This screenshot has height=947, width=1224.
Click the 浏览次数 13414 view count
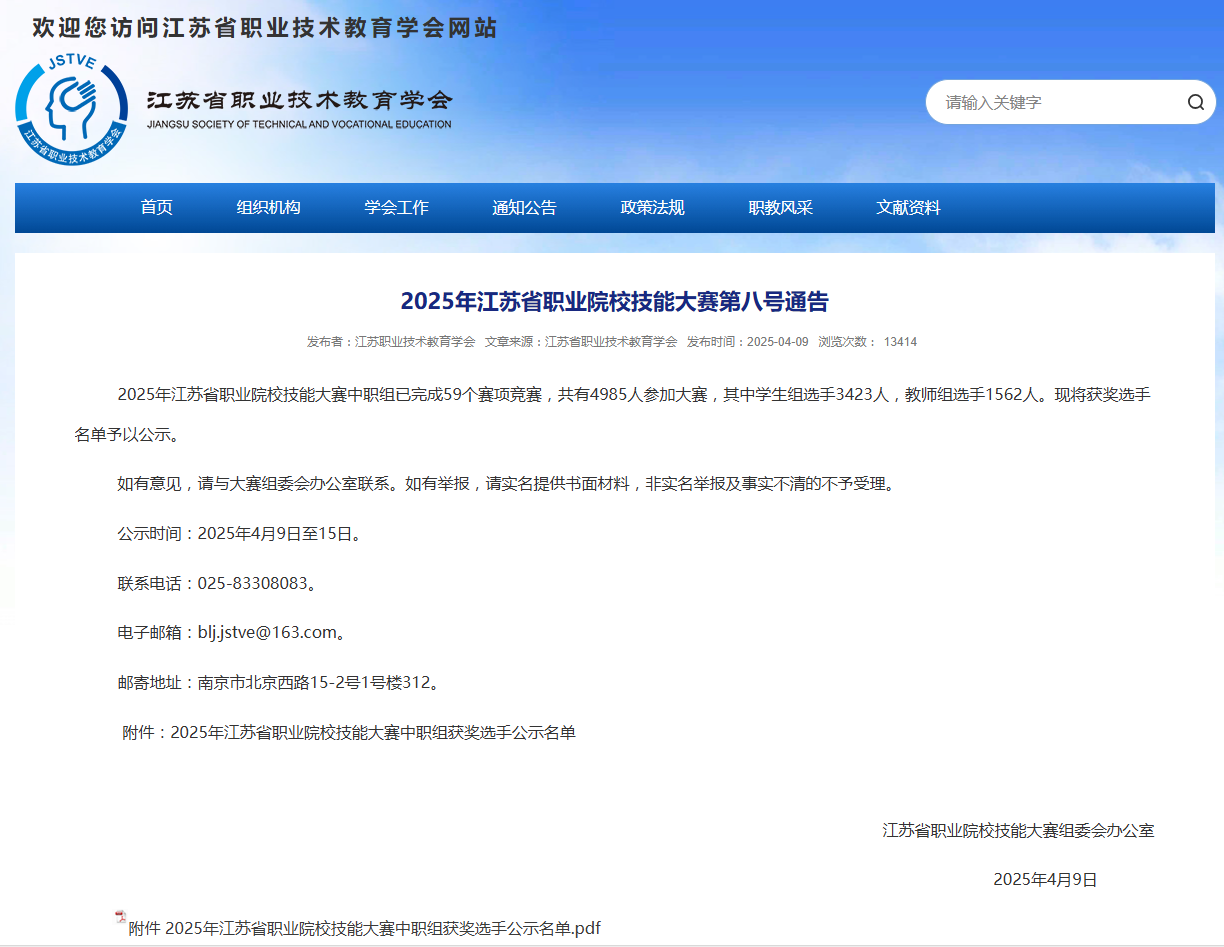867,342
